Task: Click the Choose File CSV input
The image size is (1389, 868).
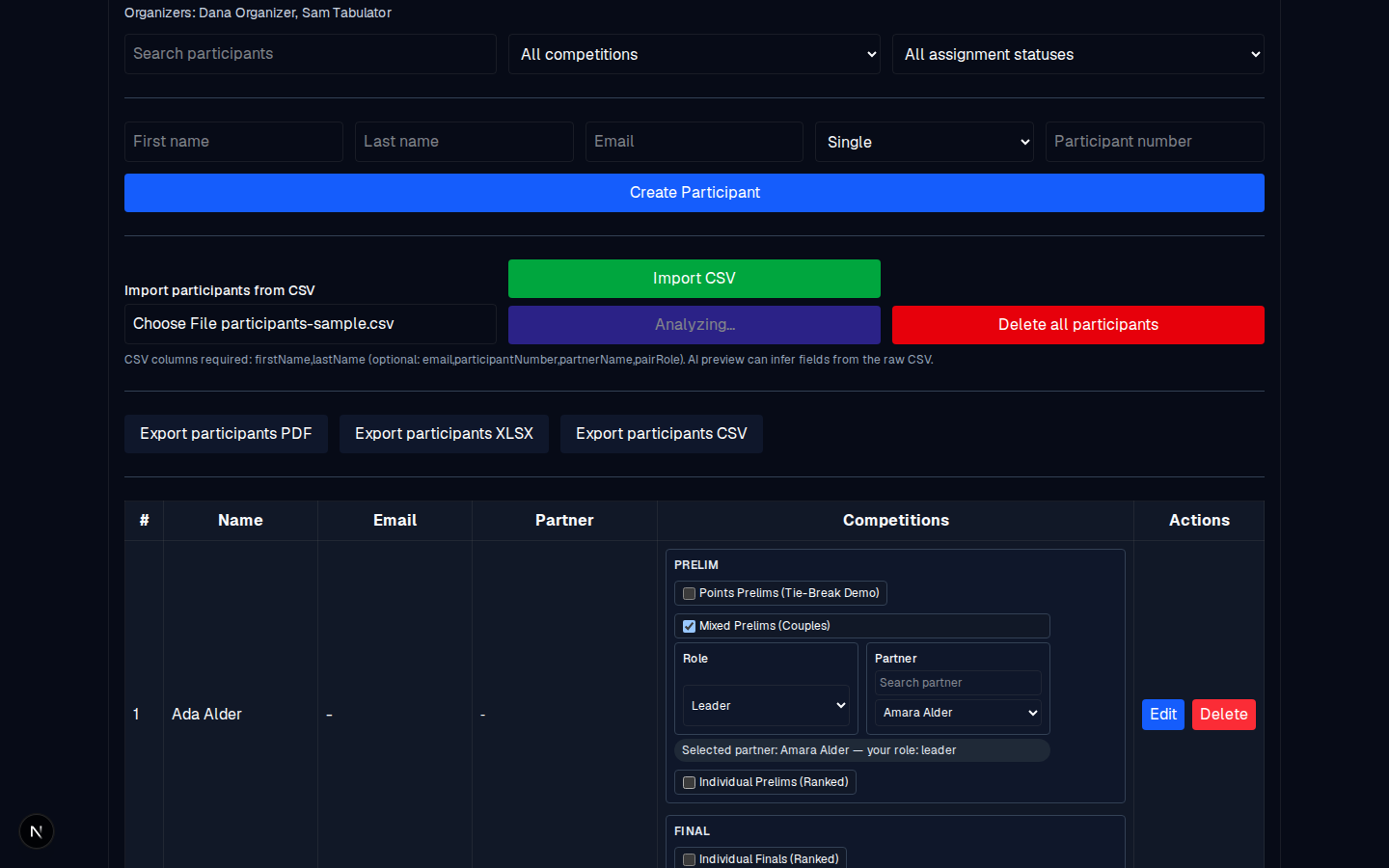Action: (x=311, y=324)
